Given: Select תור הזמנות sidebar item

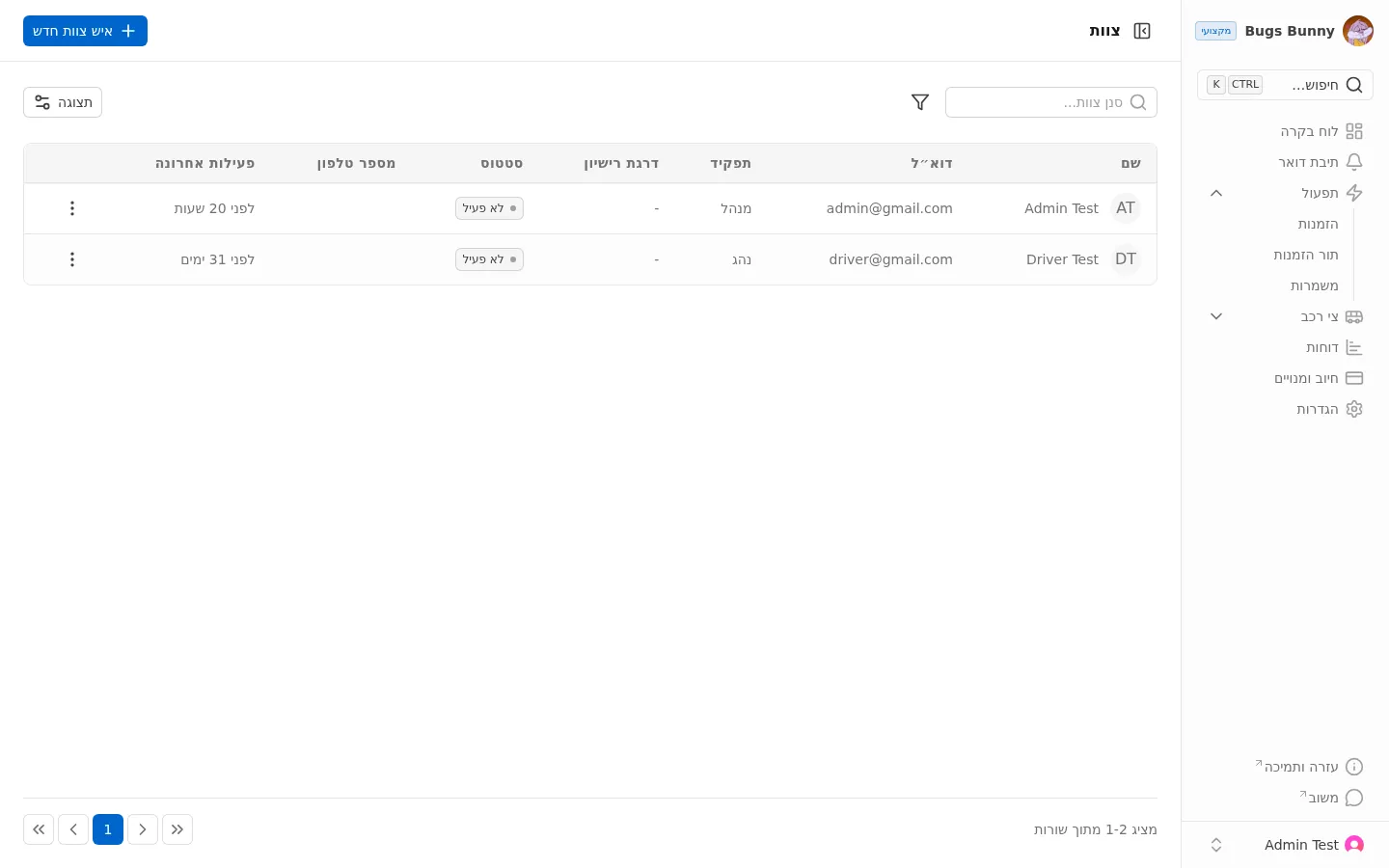Looking at the screenshot, I should pos(1306,255).
